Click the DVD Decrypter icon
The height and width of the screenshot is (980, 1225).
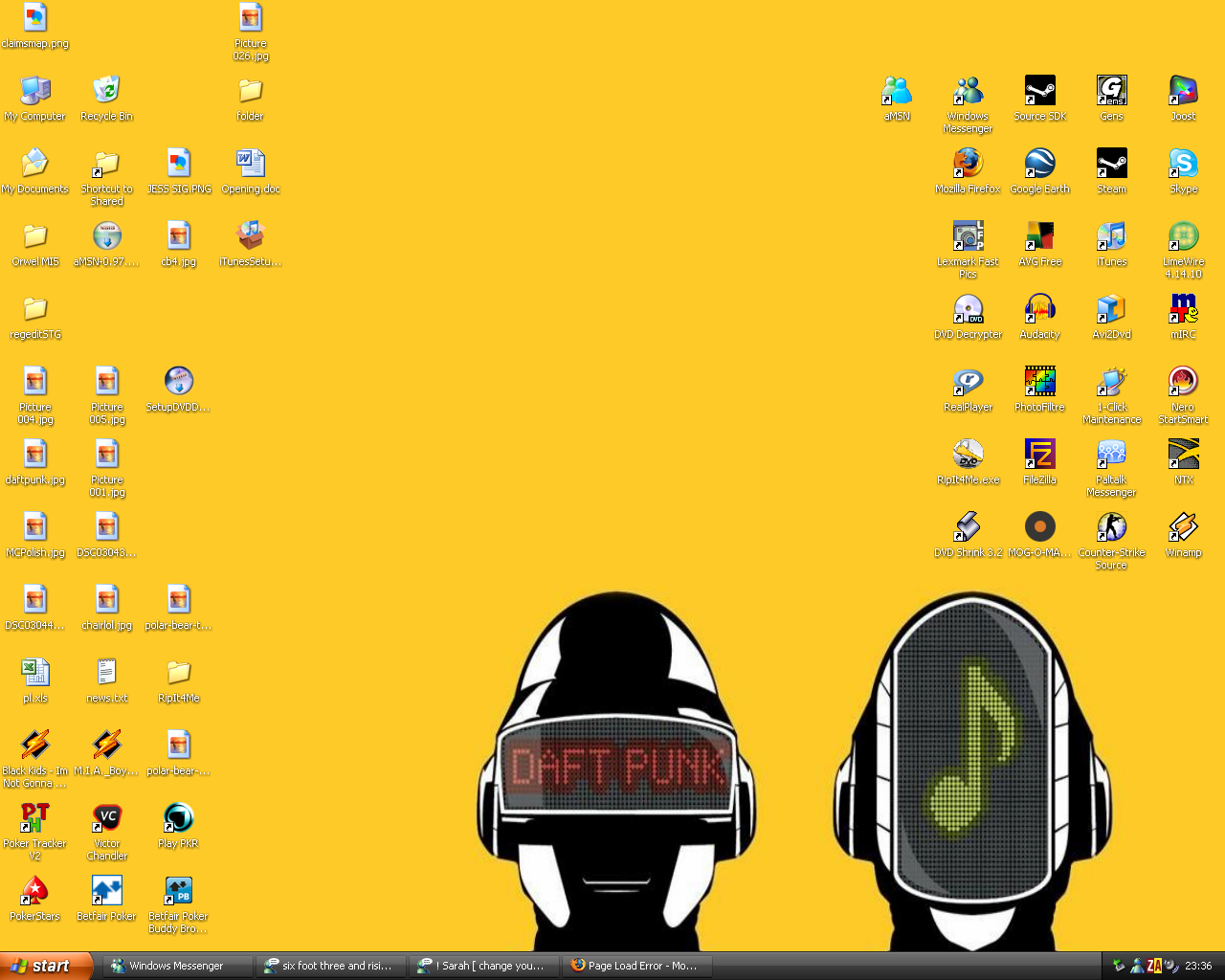click(x=968, y=309)
